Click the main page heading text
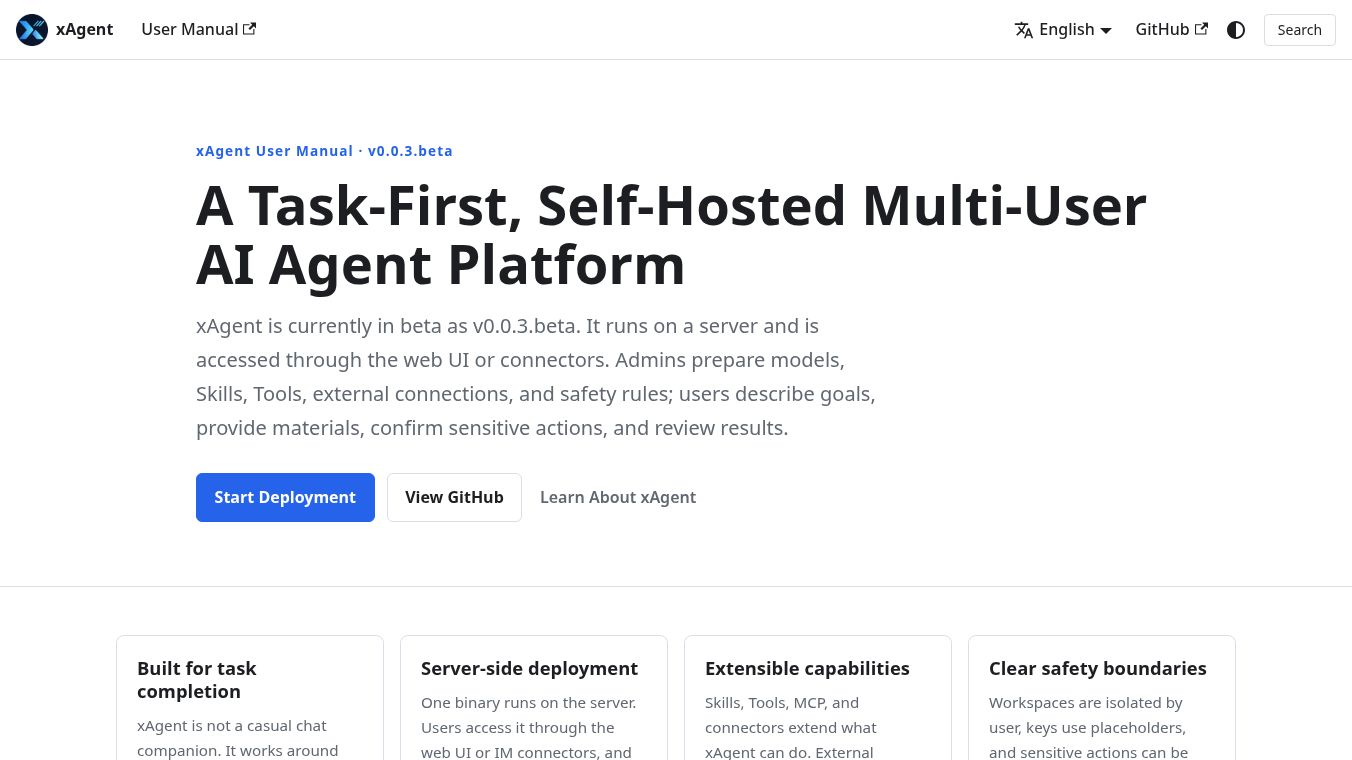1352x760 pixels. pyautogui.click(x=671, y=235)
